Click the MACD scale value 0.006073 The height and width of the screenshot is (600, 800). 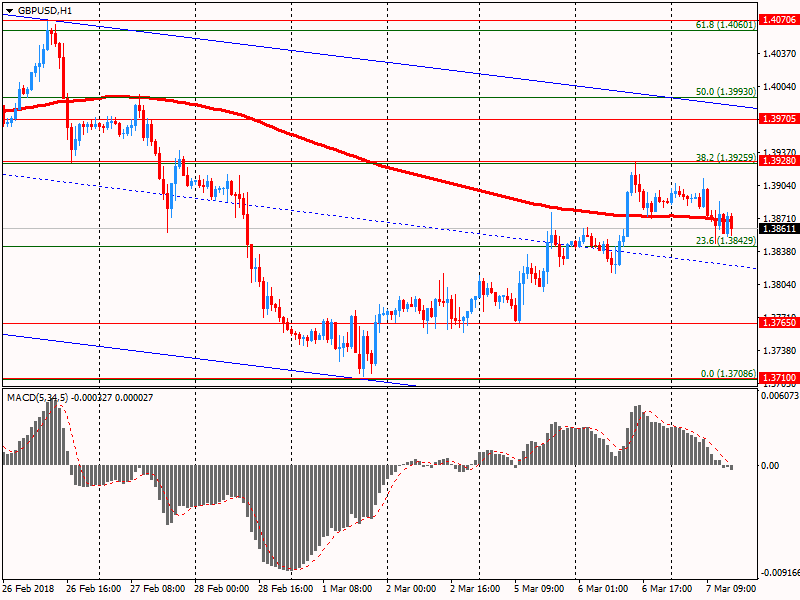click(780, 395)
